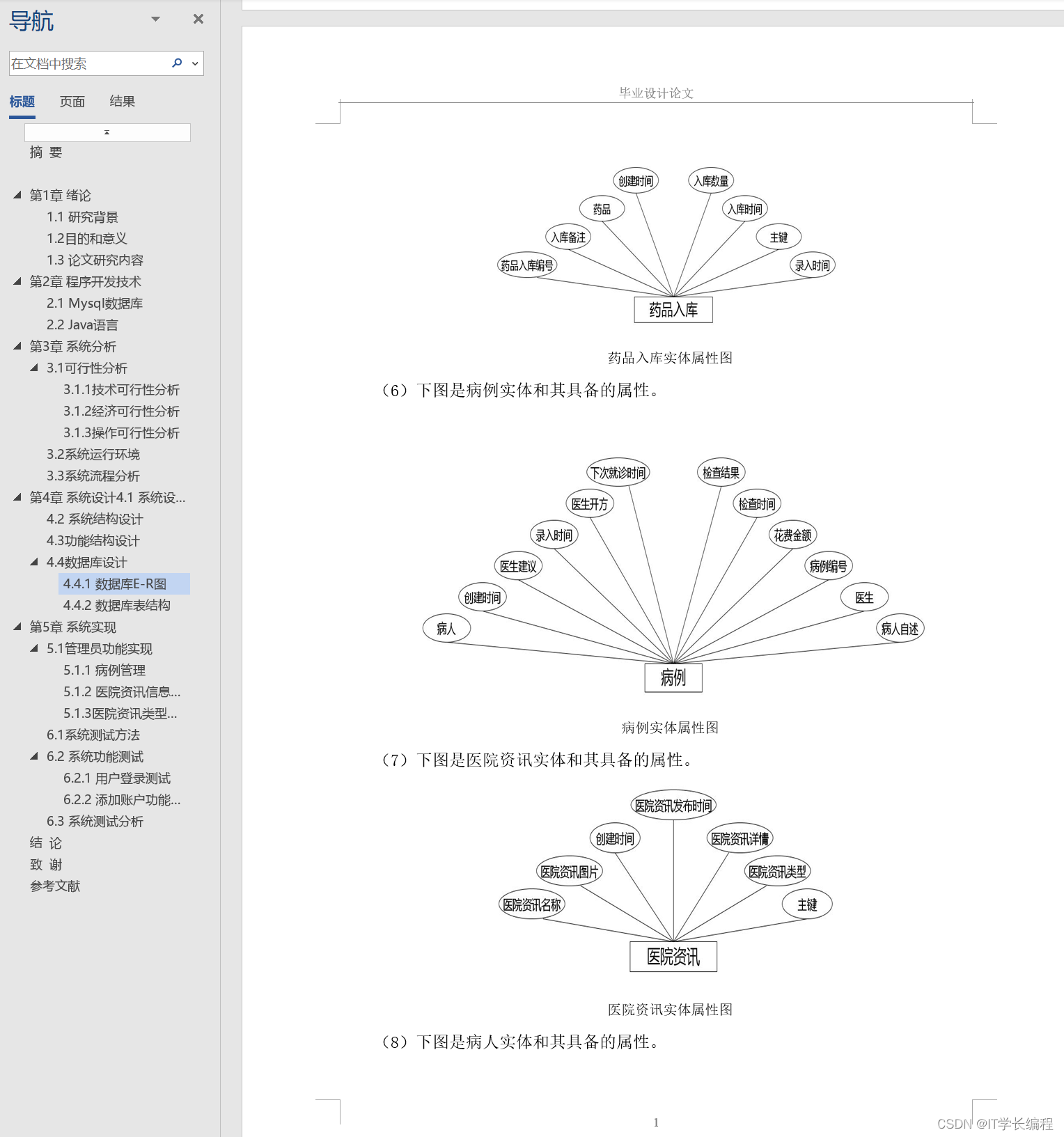Go to 6.3 系统测试分析 heading
The image size is (1064, 1137).
[95, 822]
